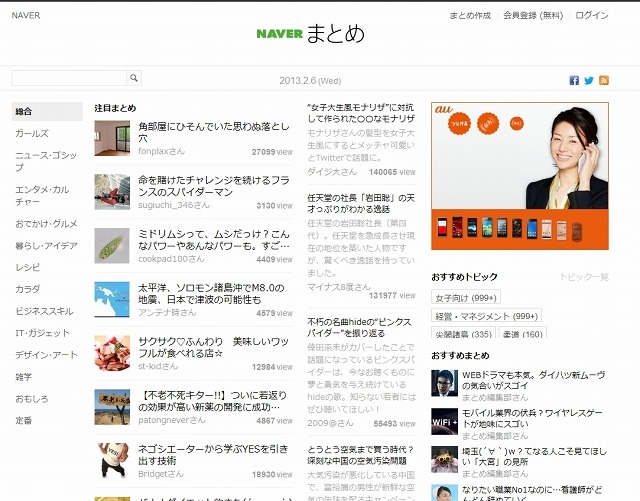Click author cookpad100さん
This screenshot has width=640, height=501.
[x=171, y=258]
